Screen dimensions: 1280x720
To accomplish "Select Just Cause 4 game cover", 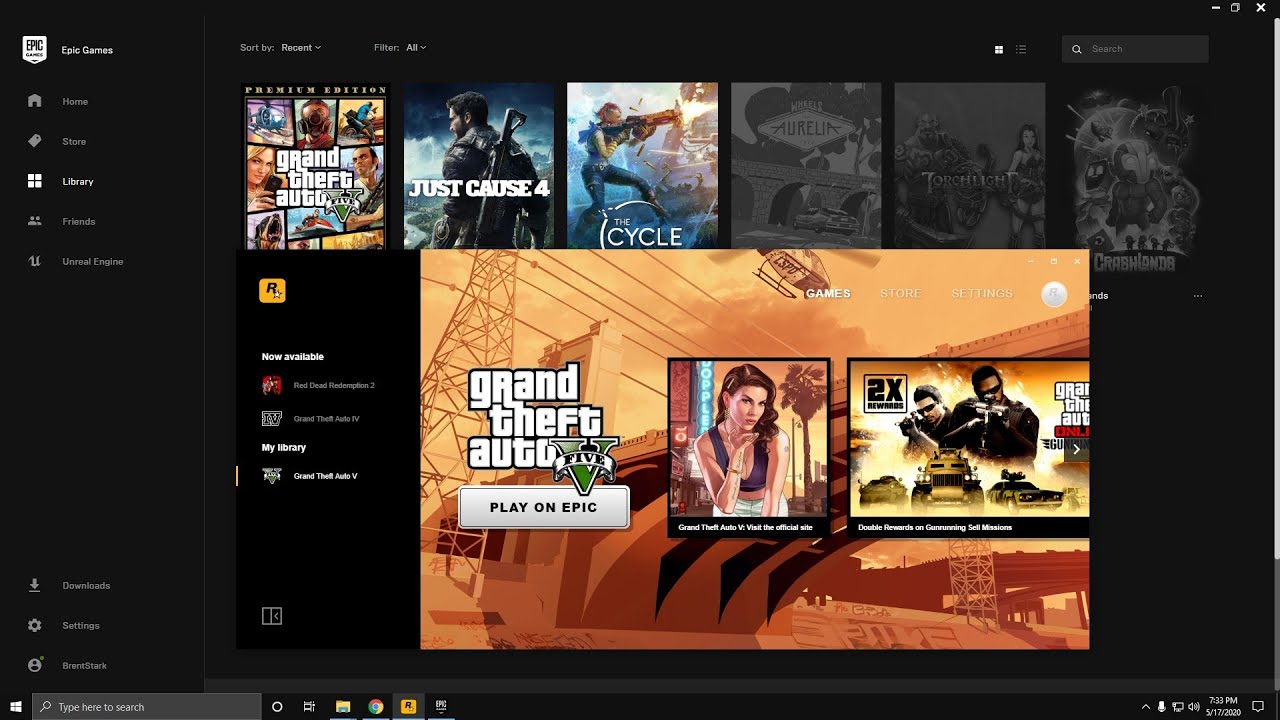I will 479,165.
